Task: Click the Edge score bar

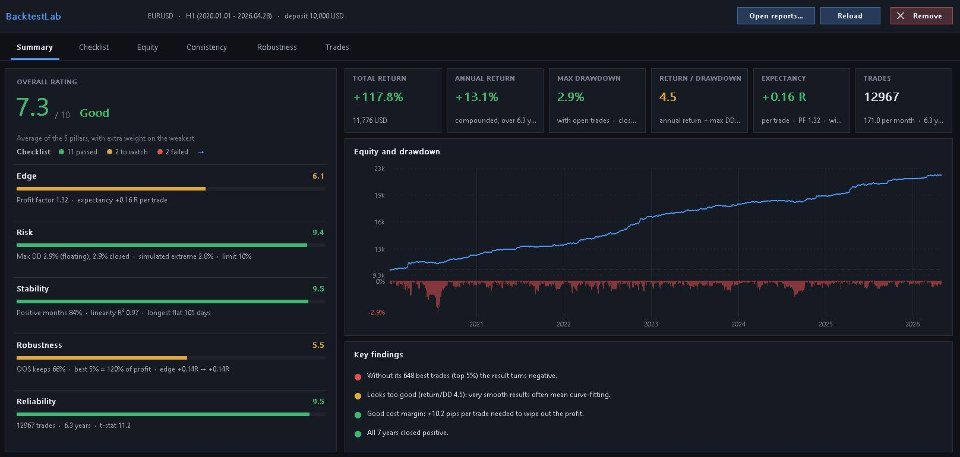Action: pos(170,189)
